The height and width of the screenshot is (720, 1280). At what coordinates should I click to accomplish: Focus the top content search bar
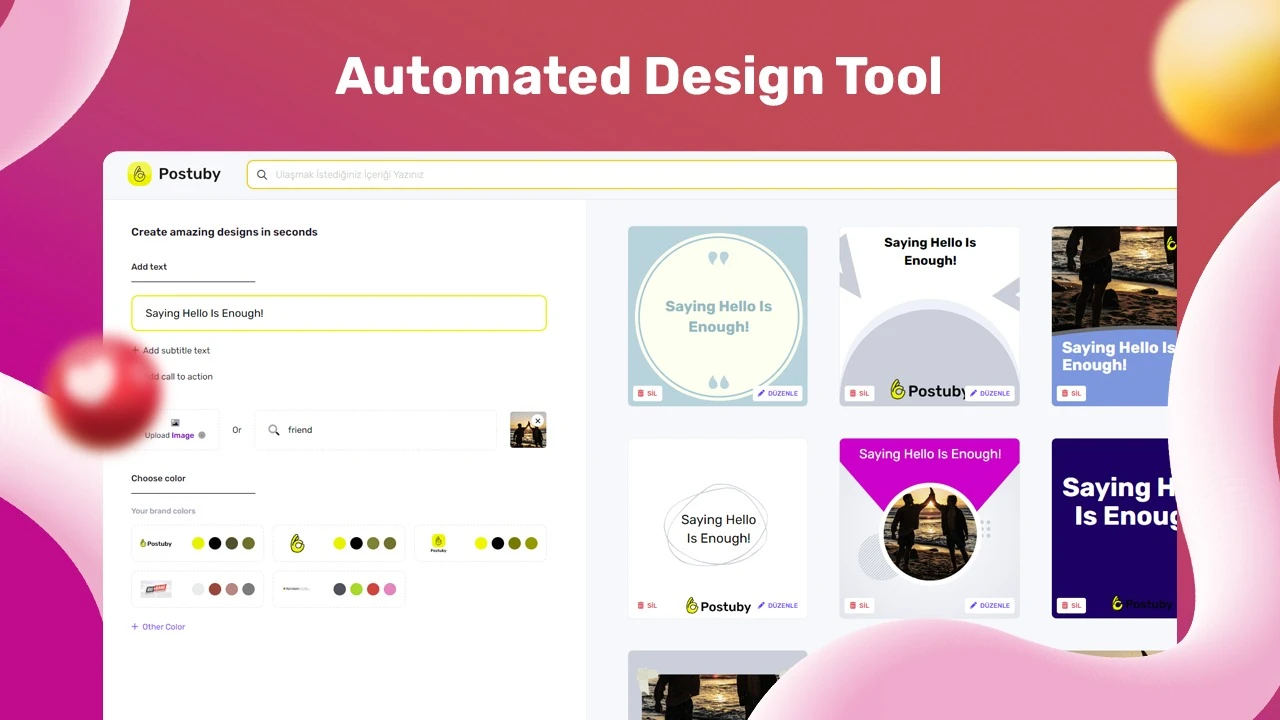pos(711,174)
